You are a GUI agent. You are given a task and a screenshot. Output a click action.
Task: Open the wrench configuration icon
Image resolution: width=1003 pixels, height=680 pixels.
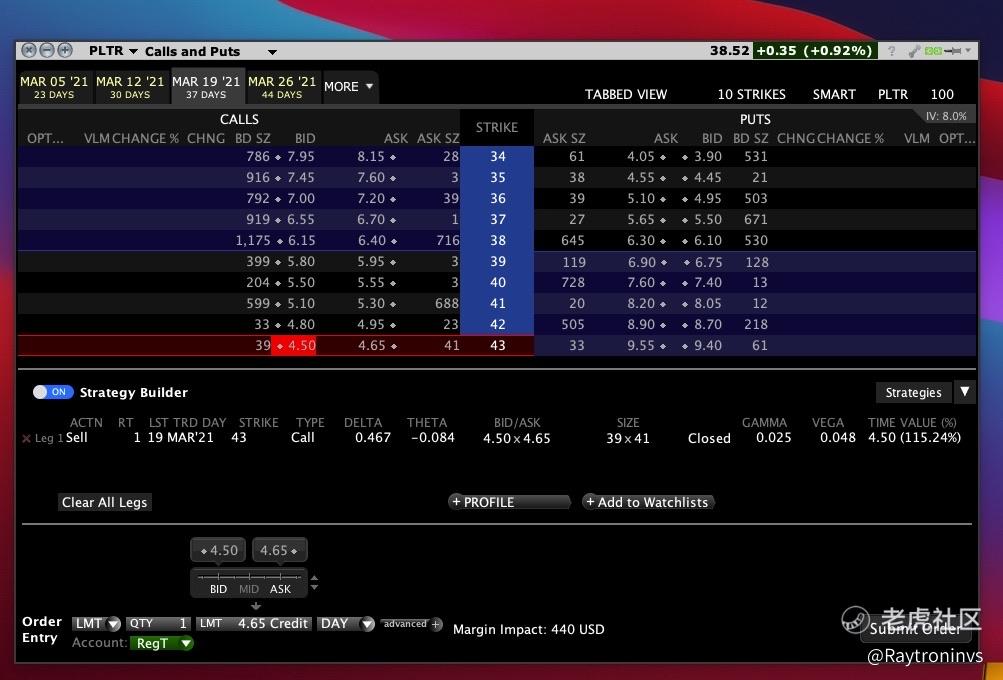pos(914,51)
